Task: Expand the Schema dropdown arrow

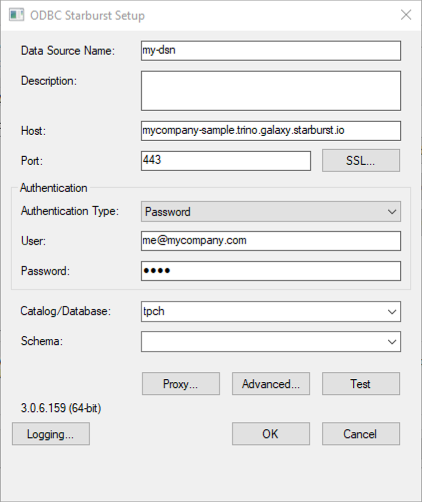Action: 392,342
